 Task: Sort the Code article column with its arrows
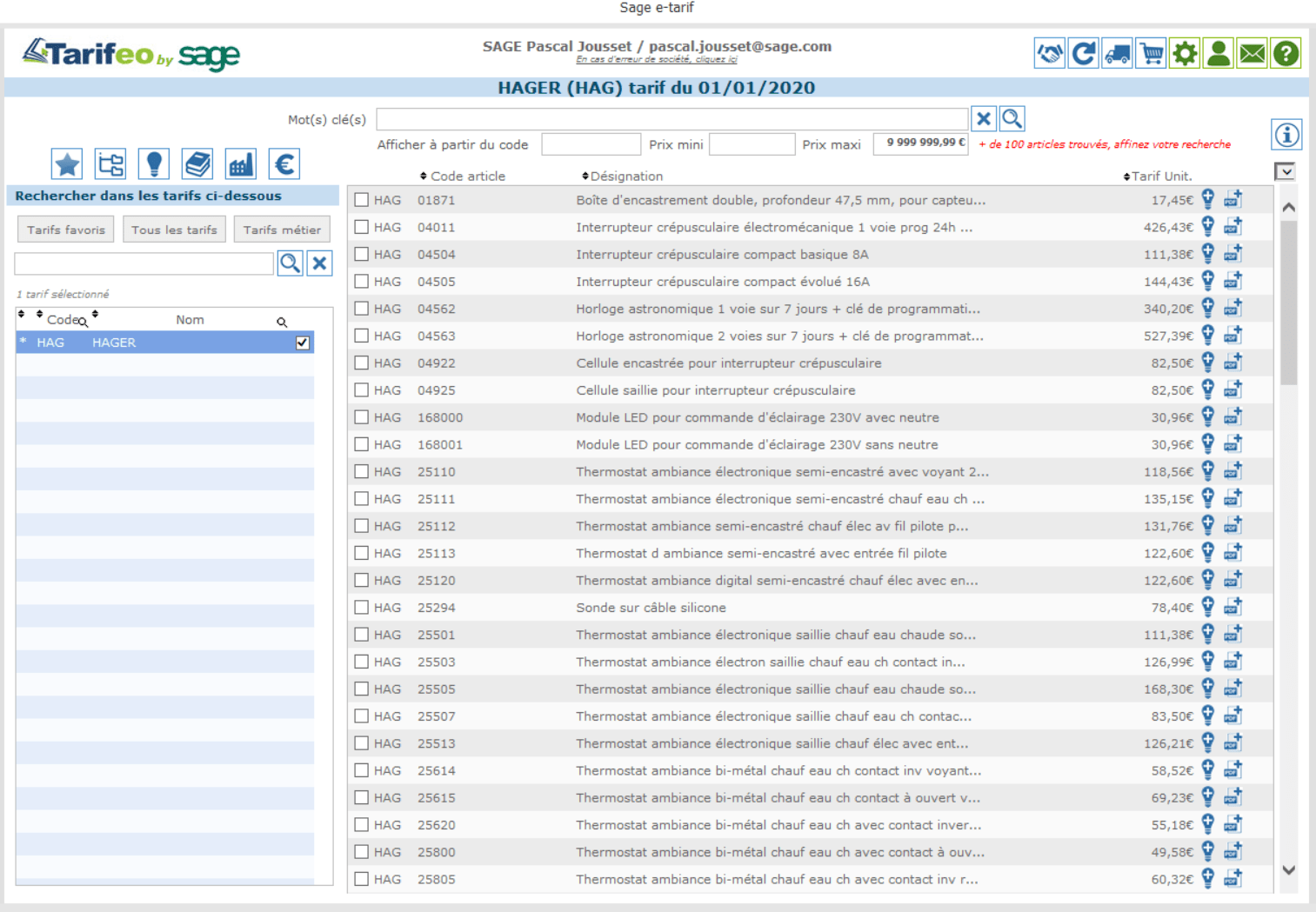point(424,176)
